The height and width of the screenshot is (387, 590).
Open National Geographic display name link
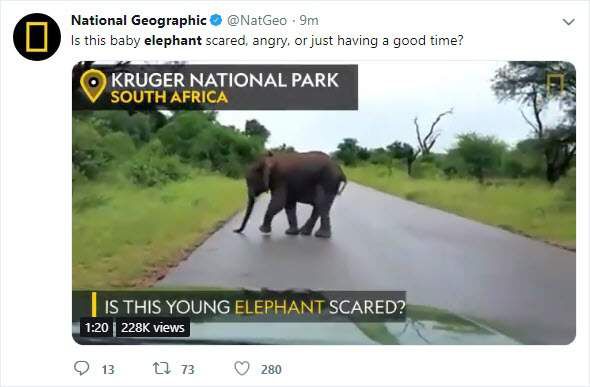tap(139, 20)
